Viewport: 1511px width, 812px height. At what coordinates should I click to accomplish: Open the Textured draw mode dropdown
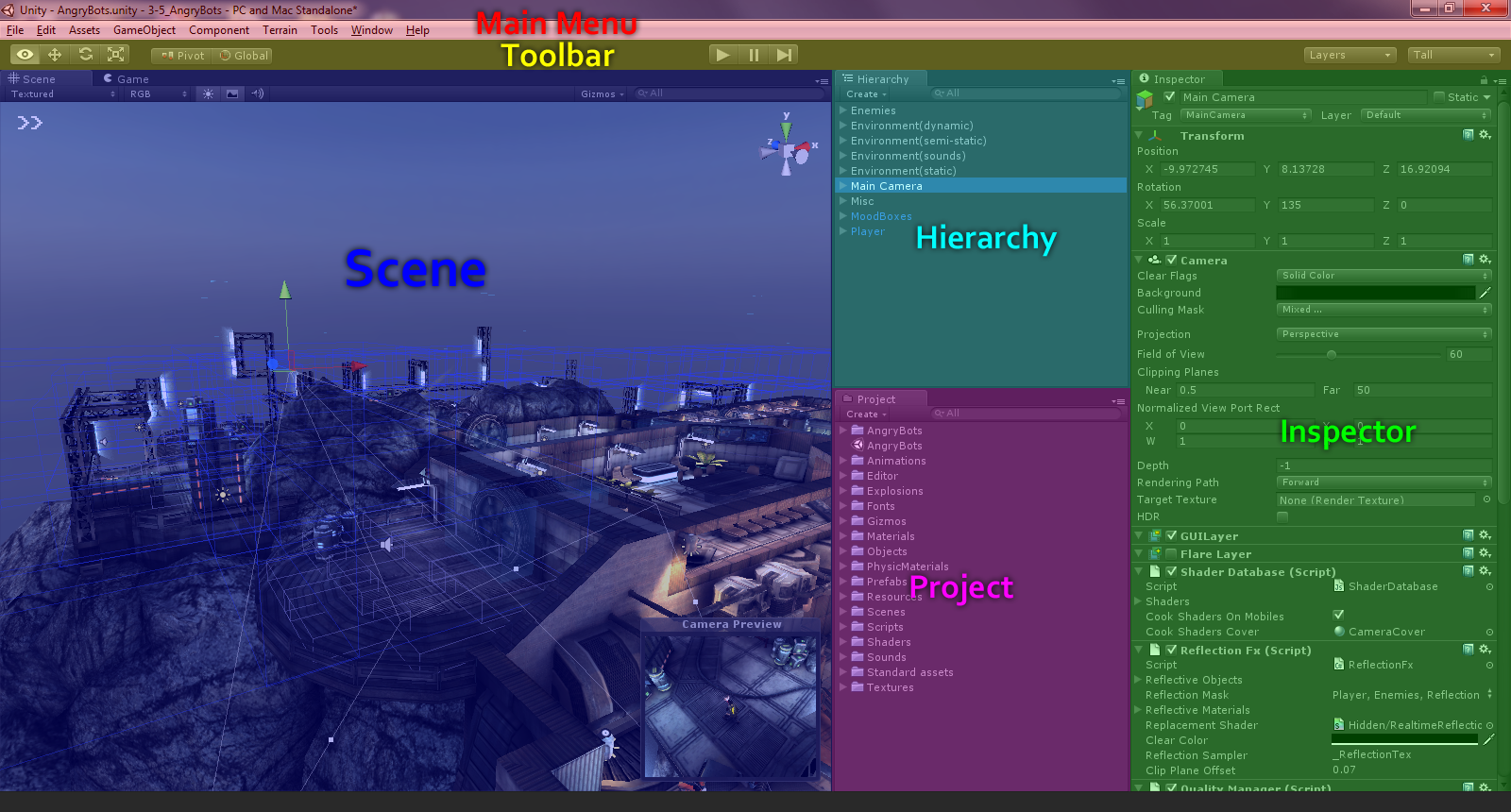(62, 94)
